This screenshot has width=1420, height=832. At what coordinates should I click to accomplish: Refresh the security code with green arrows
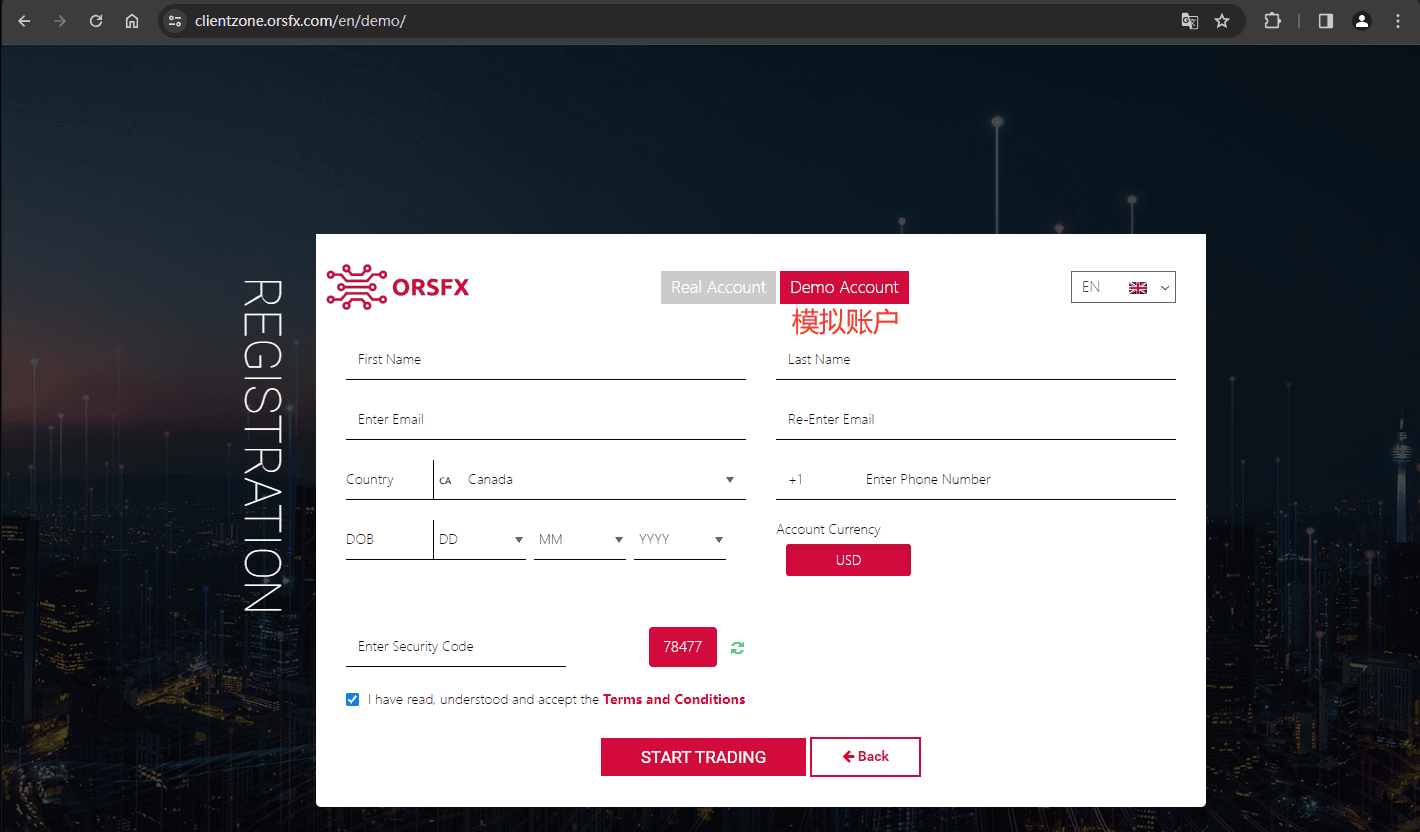click(737, 648)
